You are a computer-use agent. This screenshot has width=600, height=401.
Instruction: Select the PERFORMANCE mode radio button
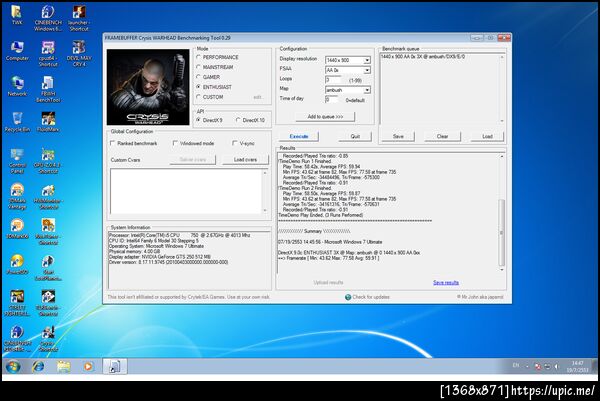point(198,57)
